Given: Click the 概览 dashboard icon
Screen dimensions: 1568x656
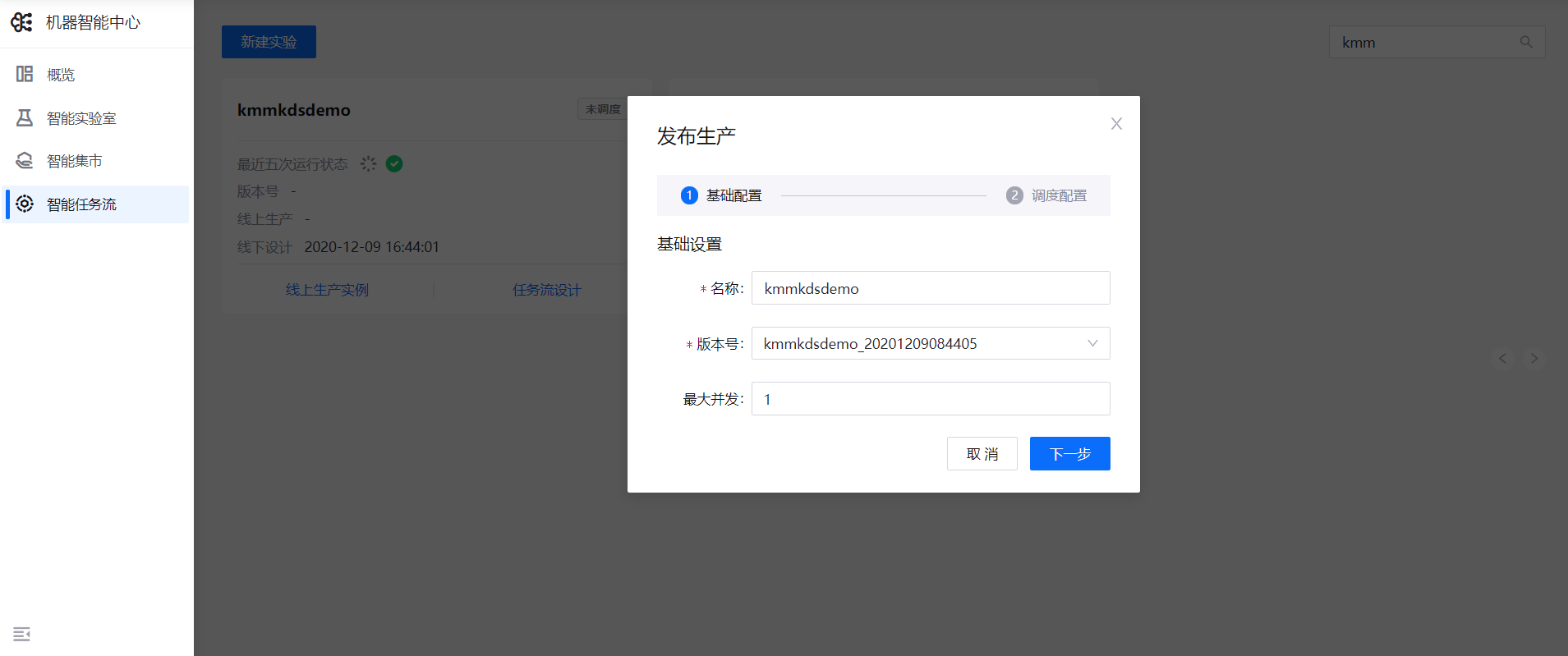Looking at the screenshot, I should pos(25,75).
